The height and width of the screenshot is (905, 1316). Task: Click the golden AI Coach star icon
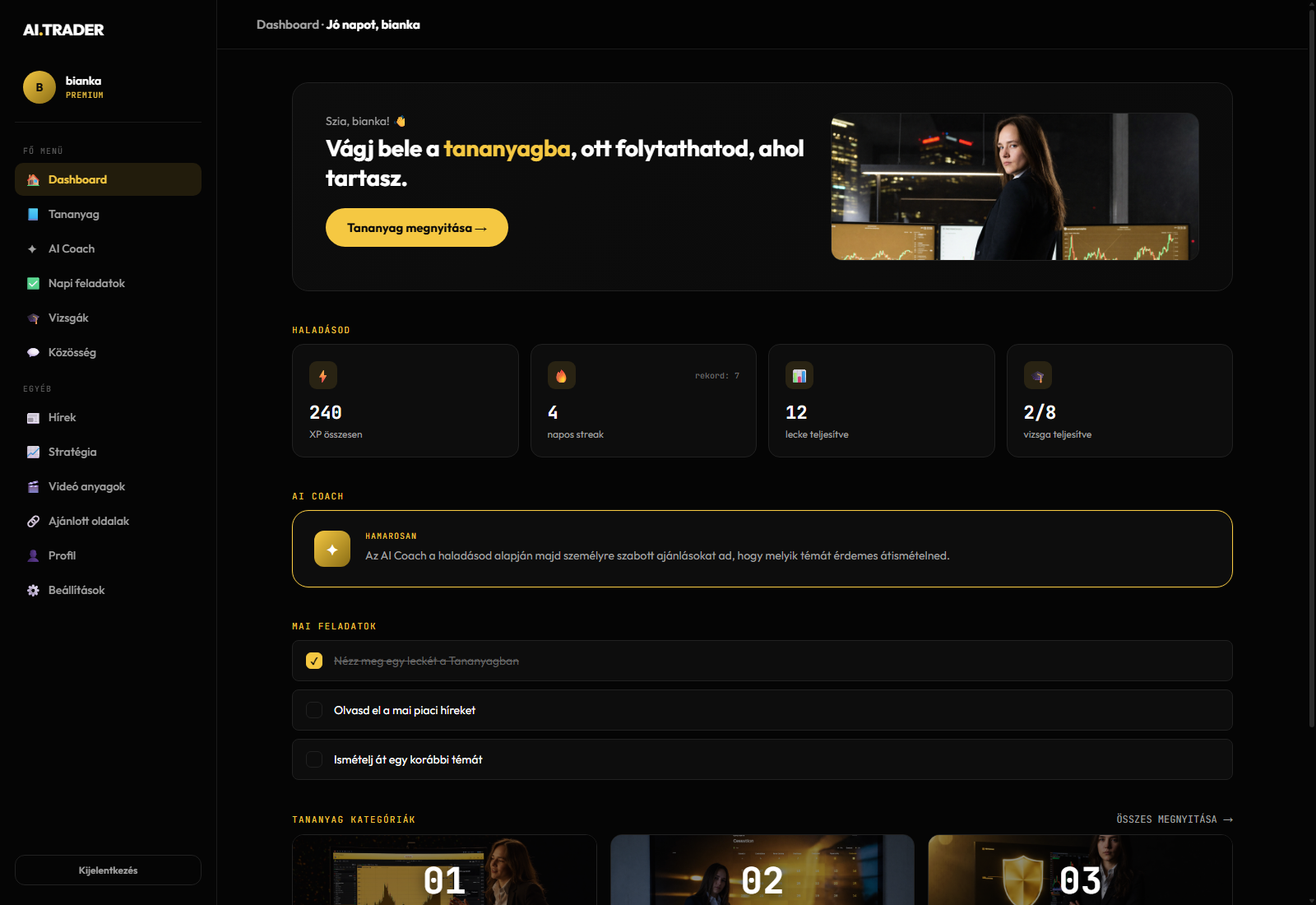point(332,549)
